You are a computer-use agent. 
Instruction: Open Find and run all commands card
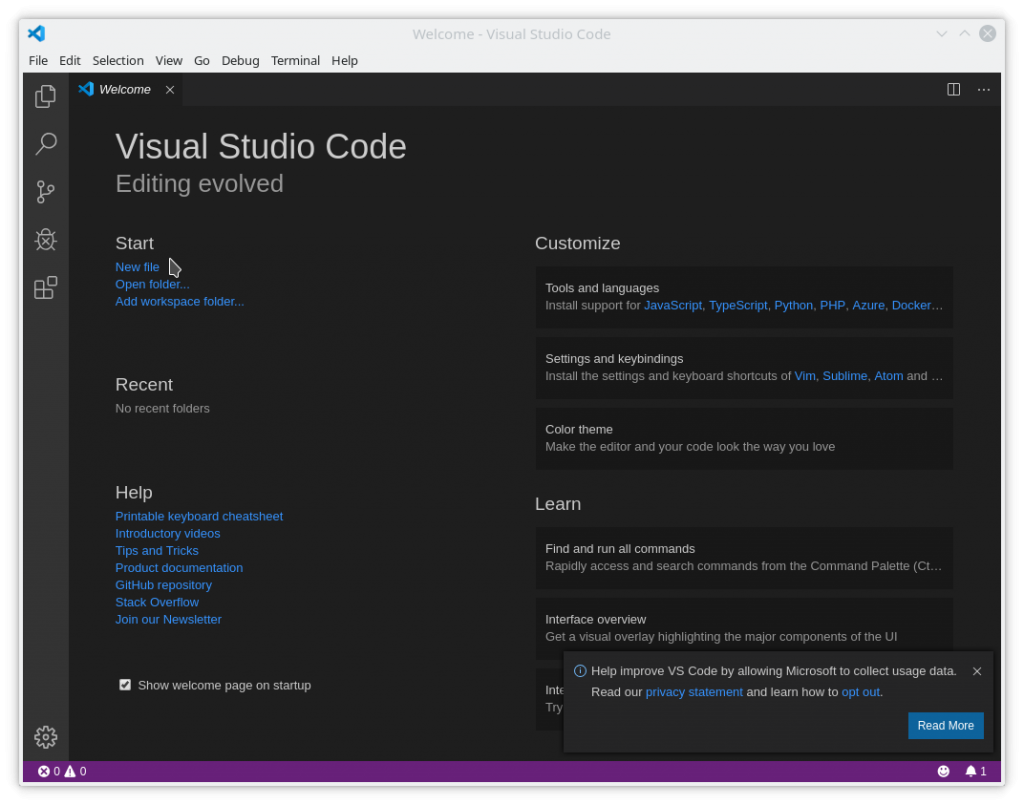click(x=744, y=558)
